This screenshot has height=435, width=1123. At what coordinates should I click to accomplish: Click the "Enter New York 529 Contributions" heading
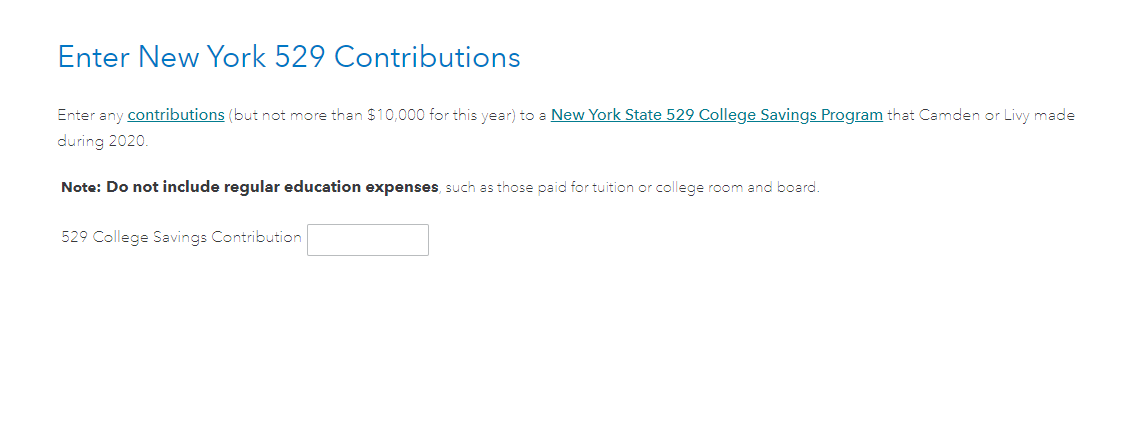pos(289,57)
